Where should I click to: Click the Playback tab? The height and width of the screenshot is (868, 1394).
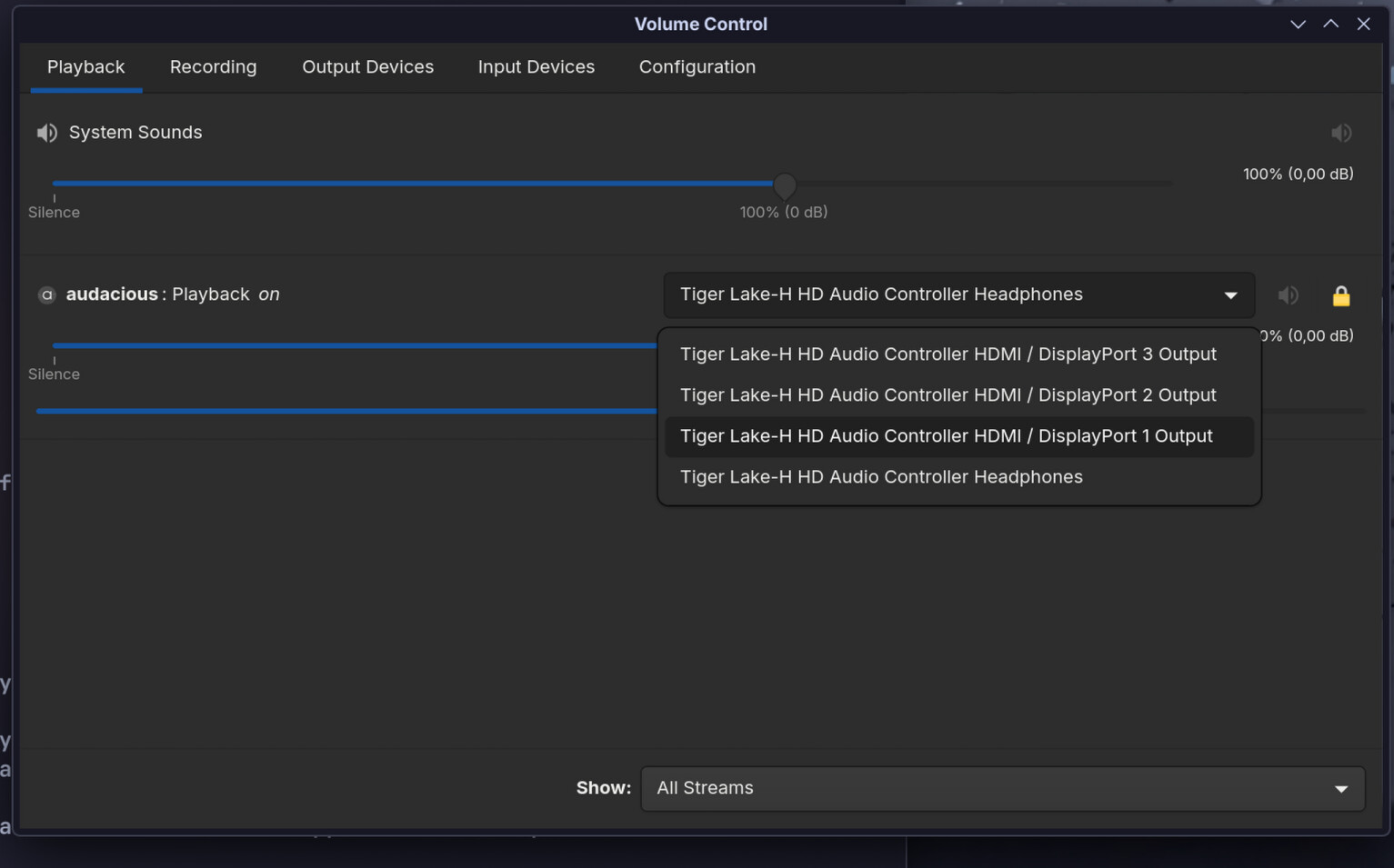coord(85,67)
